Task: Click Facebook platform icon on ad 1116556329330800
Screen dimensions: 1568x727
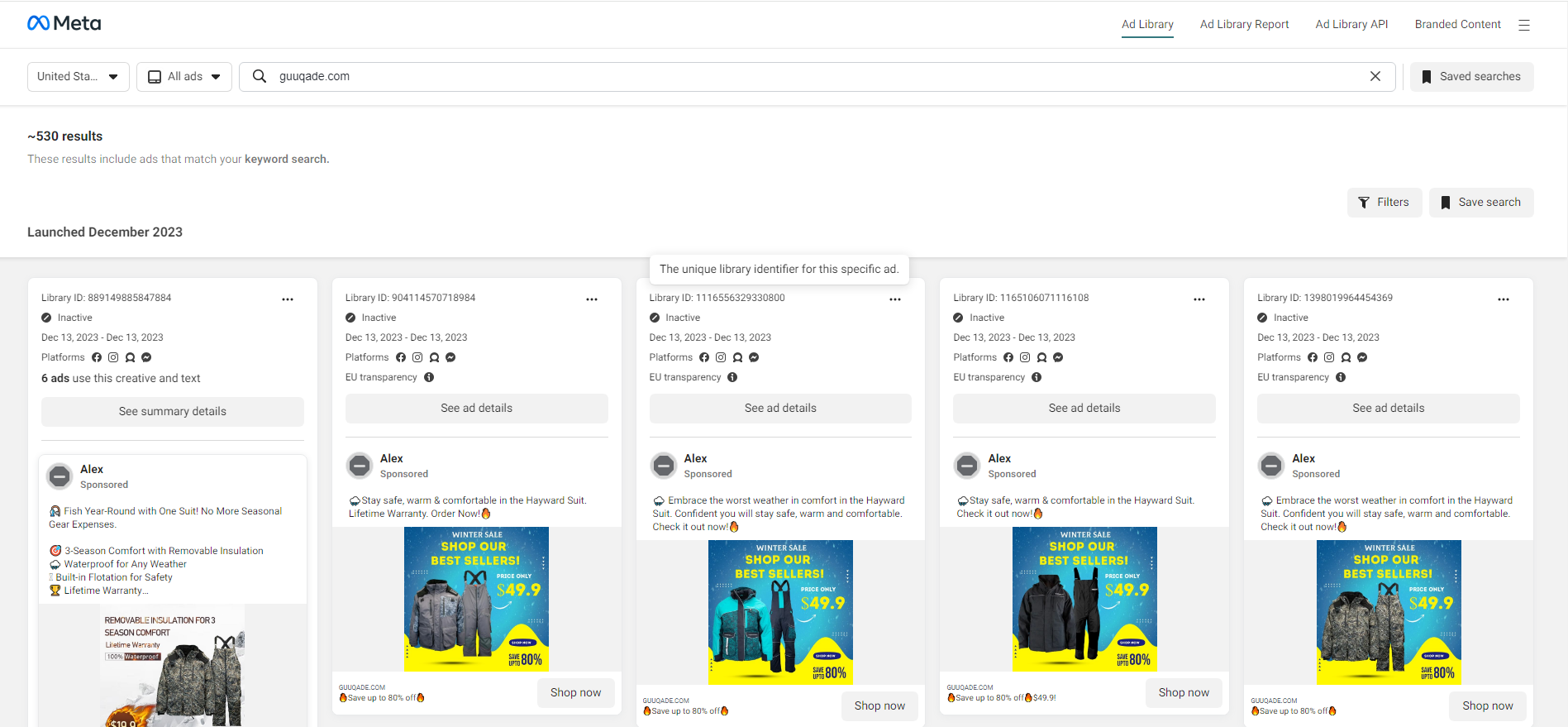Action: click(x=704, y=357)
